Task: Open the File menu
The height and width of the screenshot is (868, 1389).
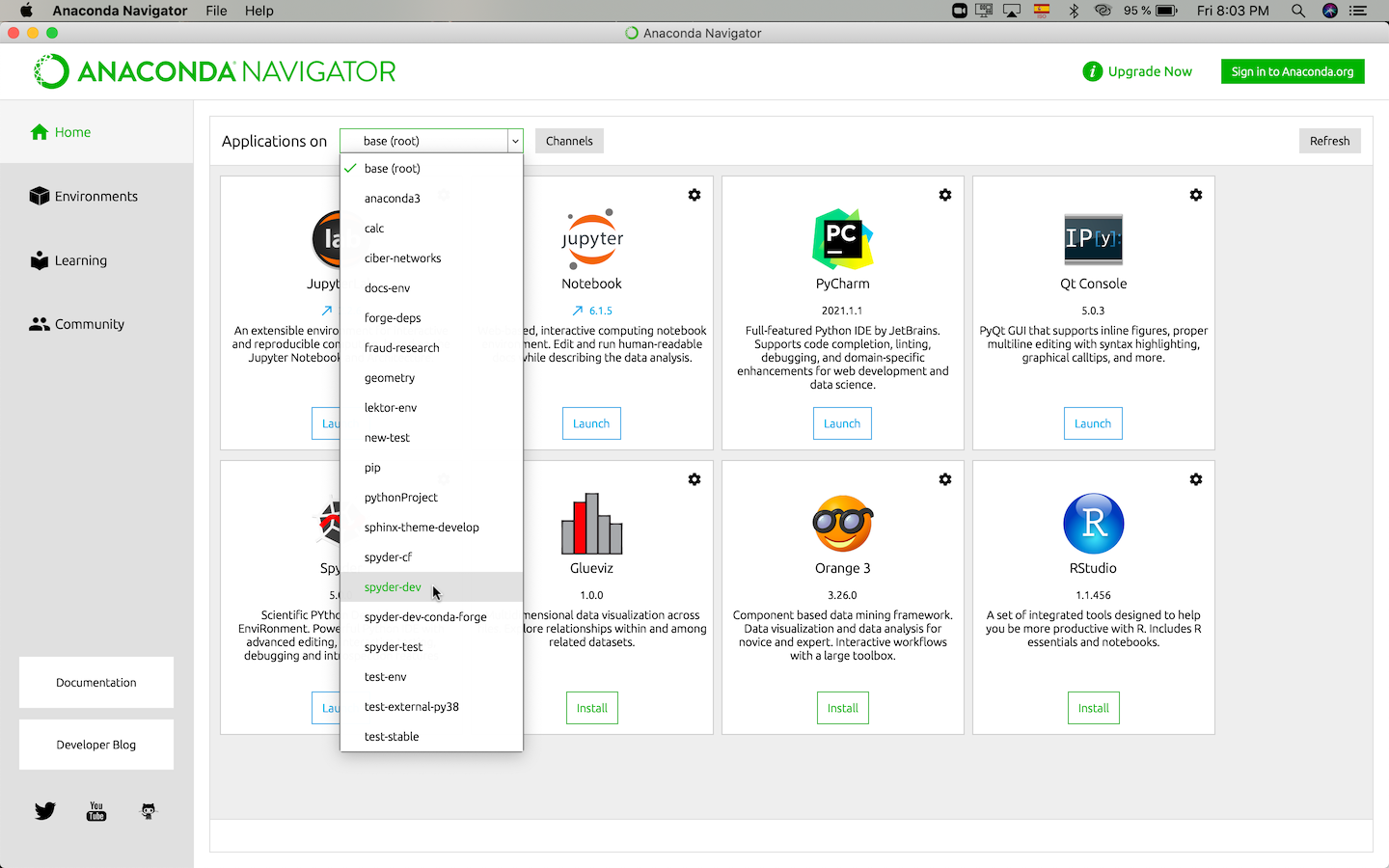Action: 216,11
